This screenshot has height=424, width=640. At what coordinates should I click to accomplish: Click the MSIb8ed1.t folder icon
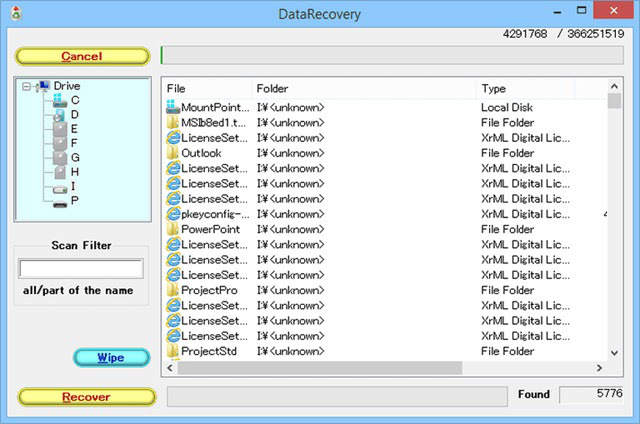click(173, 122)
